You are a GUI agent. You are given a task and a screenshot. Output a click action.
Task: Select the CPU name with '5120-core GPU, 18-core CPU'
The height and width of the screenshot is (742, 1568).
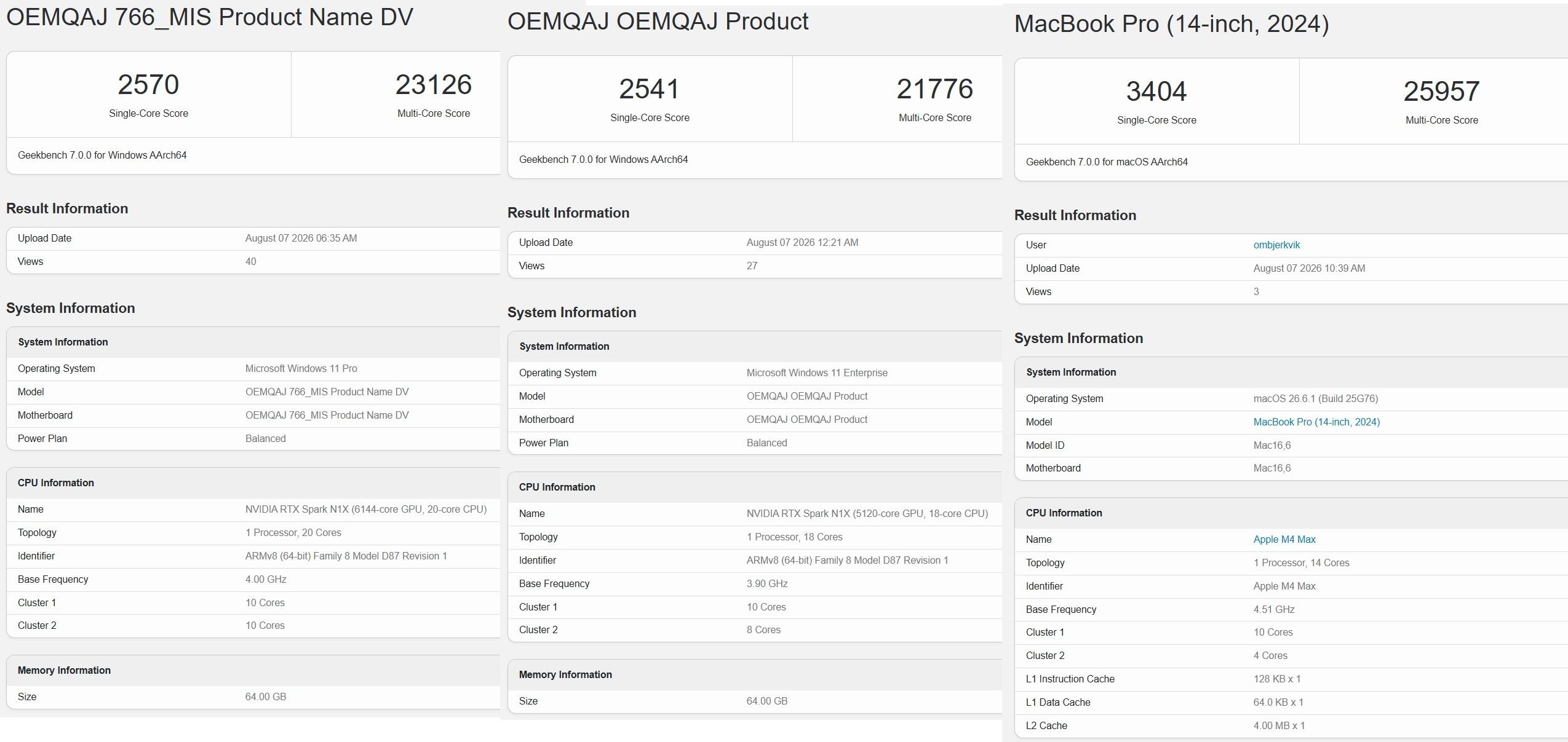point(867,513)
